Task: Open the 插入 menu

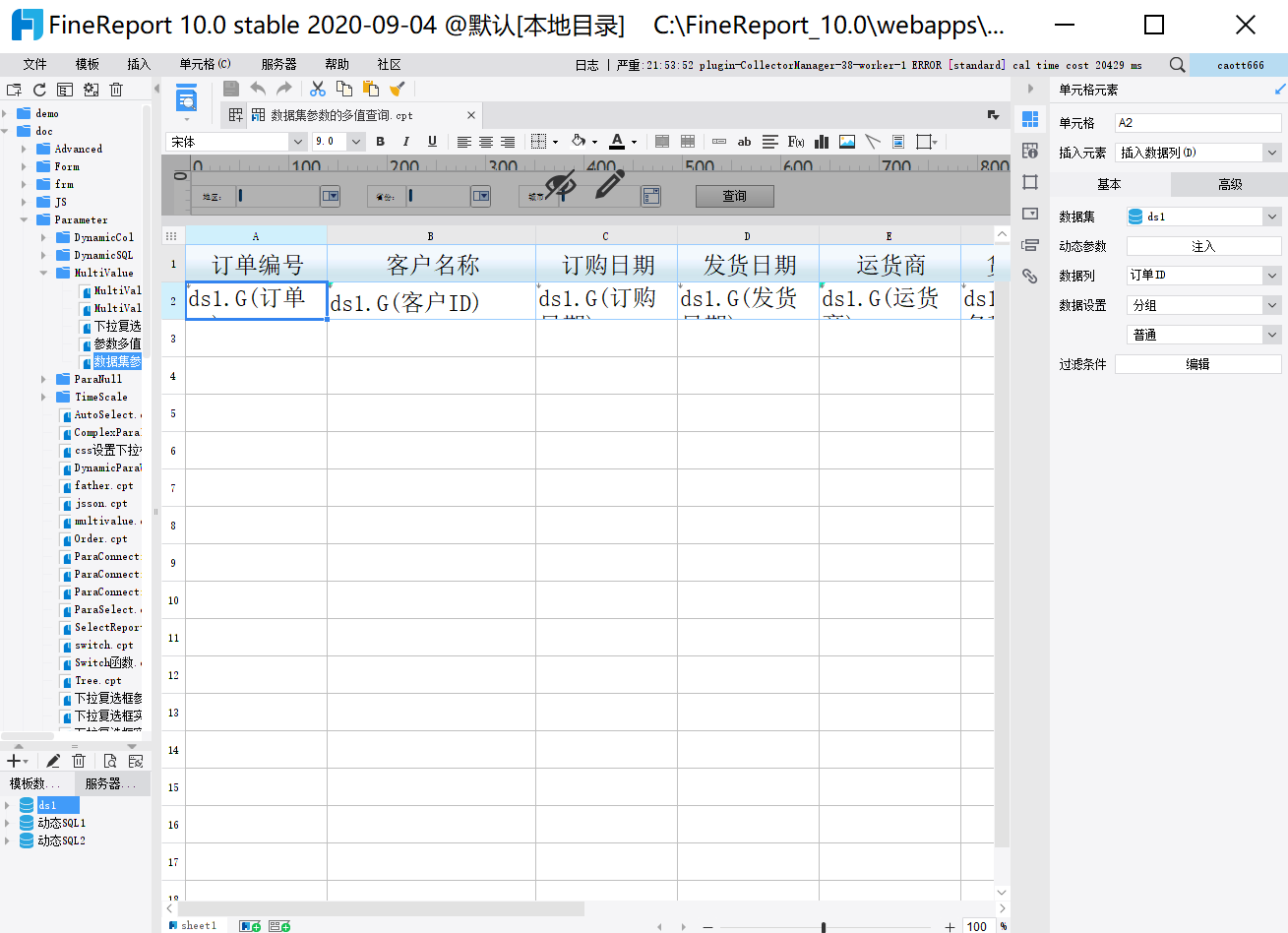Action: (x=139, y=64)
